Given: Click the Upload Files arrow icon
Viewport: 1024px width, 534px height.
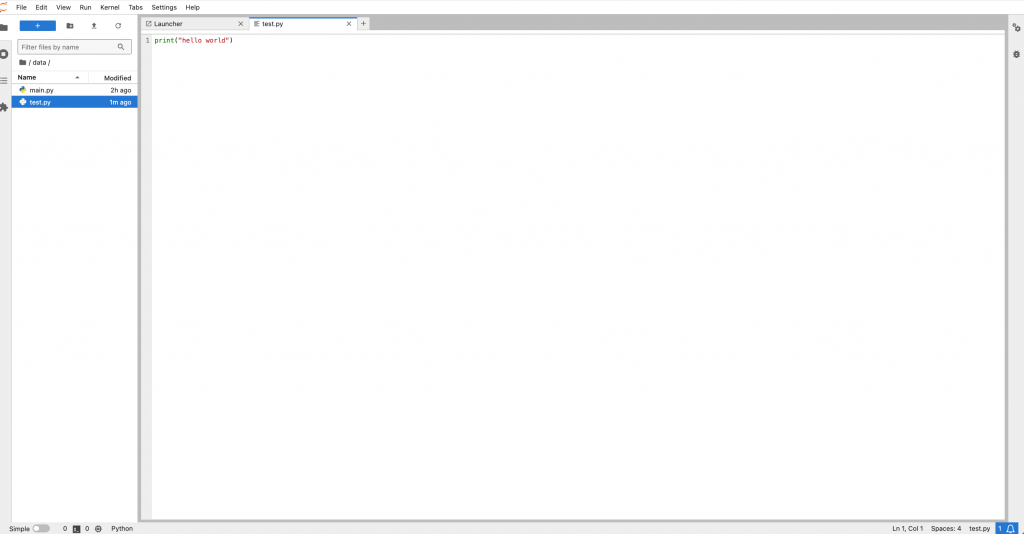Looking at the screenshot, I should coord(93,26).
